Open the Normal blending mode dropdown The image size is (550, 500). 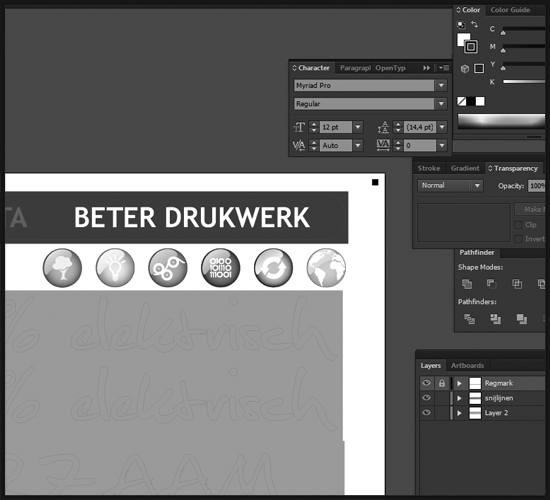click(450, 185)
